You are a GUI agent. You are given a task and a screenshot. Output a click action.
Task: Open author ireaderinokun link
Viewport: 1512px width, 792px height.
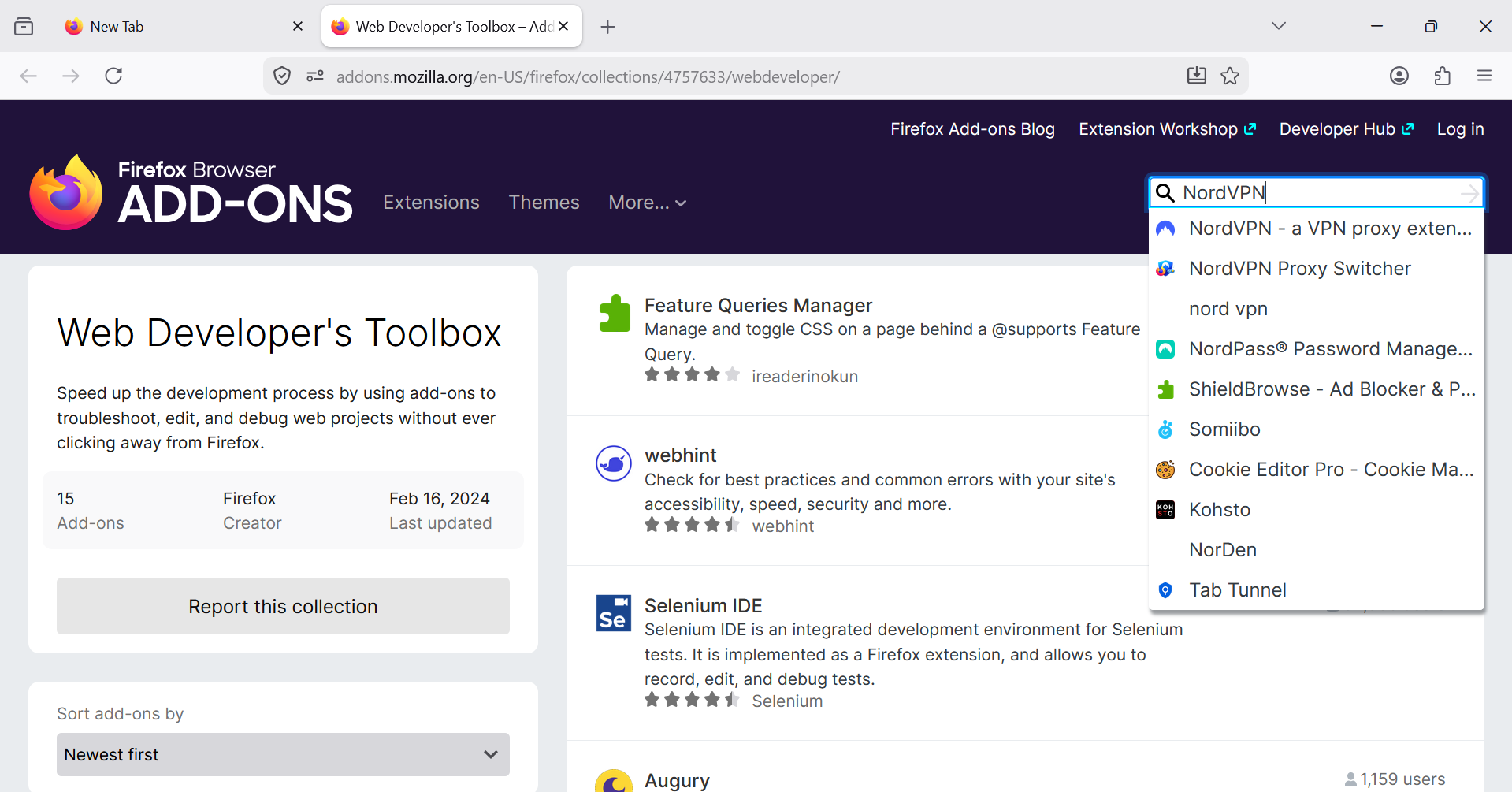(804, 377)
